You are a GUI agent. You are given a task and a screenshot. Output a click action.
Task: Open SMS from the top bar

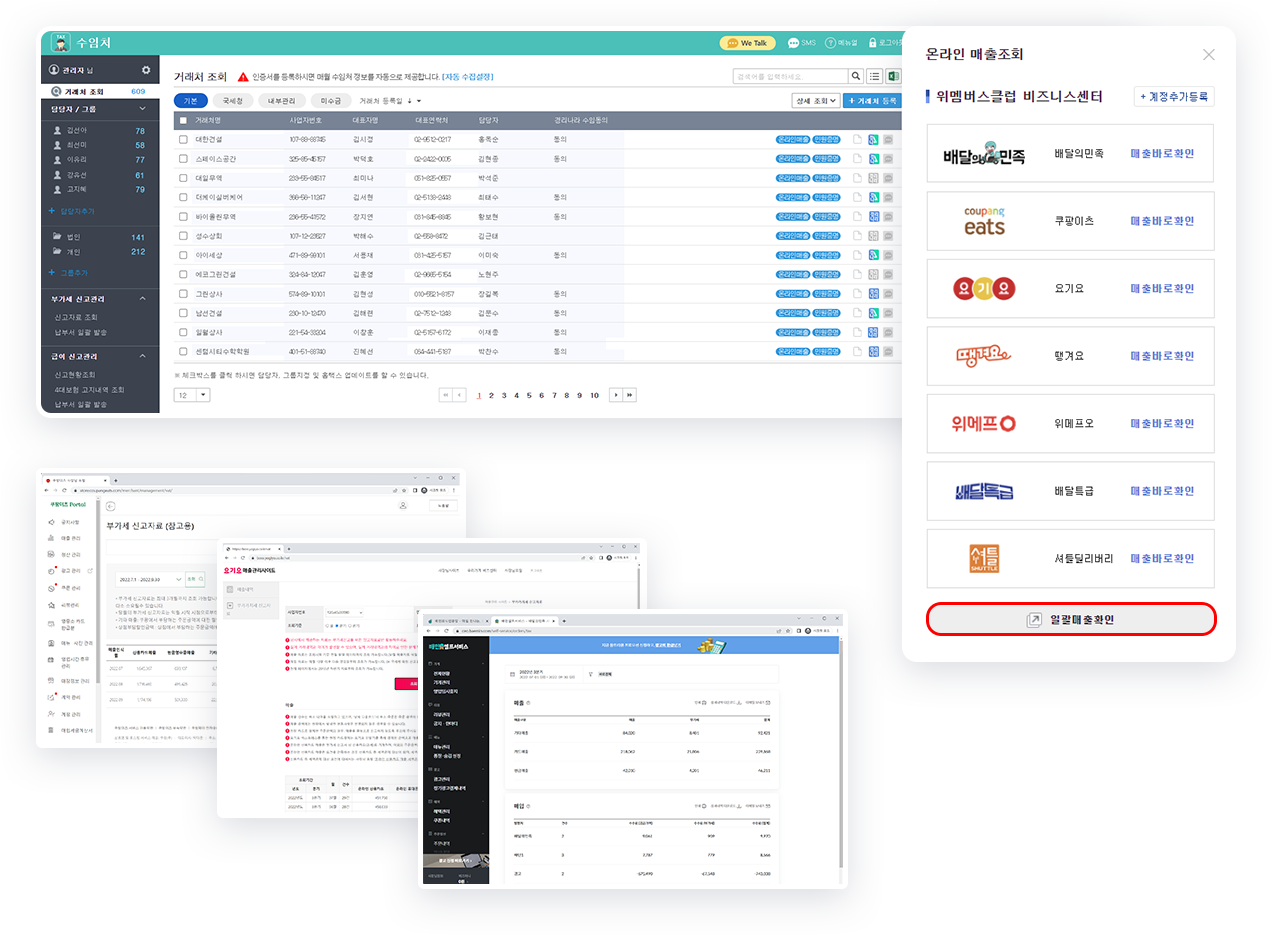click(x=802, y=43)
